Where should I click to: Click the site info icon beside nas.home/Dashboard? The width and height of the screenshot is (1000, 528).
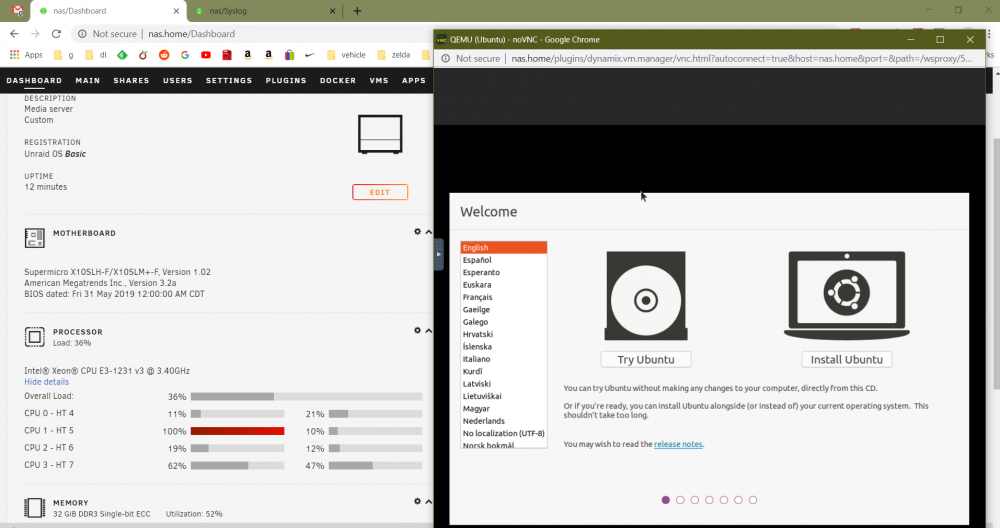click(x=82, y=34)
